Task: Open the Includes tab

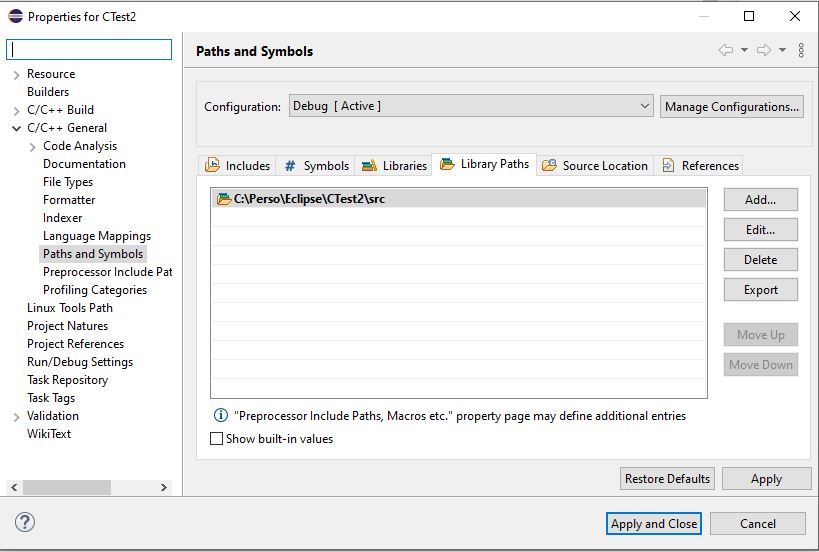Action: point(238,166)
